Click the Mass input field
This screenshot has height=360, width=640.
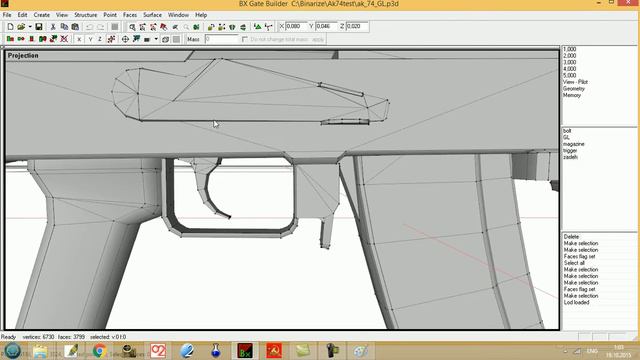click(x=221, y=39)
